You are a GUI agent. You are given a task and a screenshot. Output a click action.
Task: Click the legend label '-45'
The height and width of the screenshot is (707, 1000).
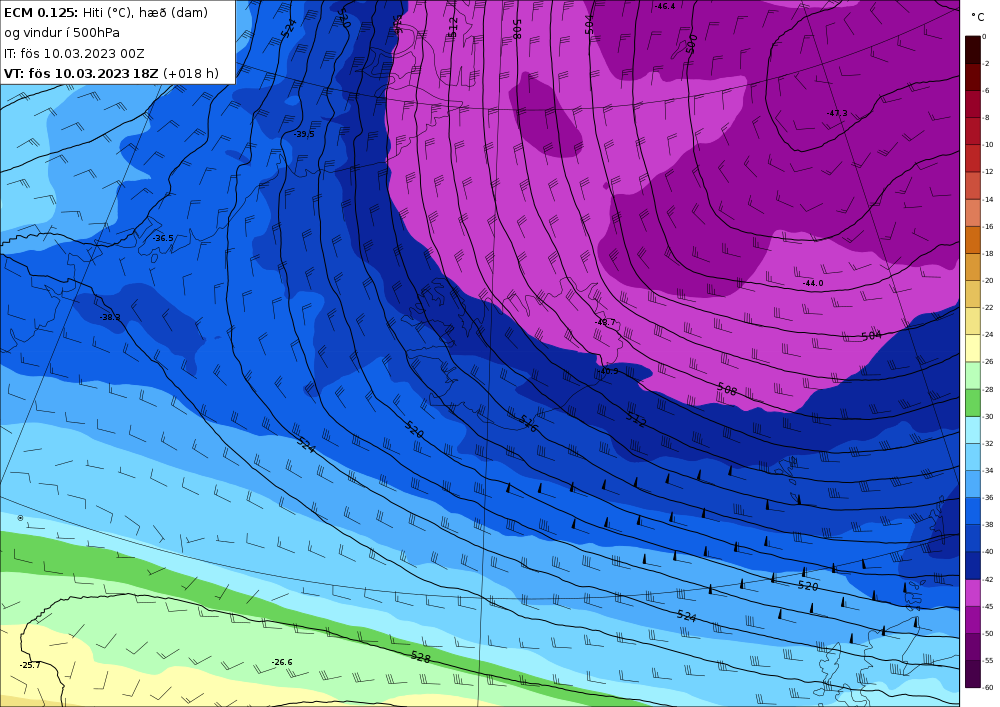pos(988,606)
